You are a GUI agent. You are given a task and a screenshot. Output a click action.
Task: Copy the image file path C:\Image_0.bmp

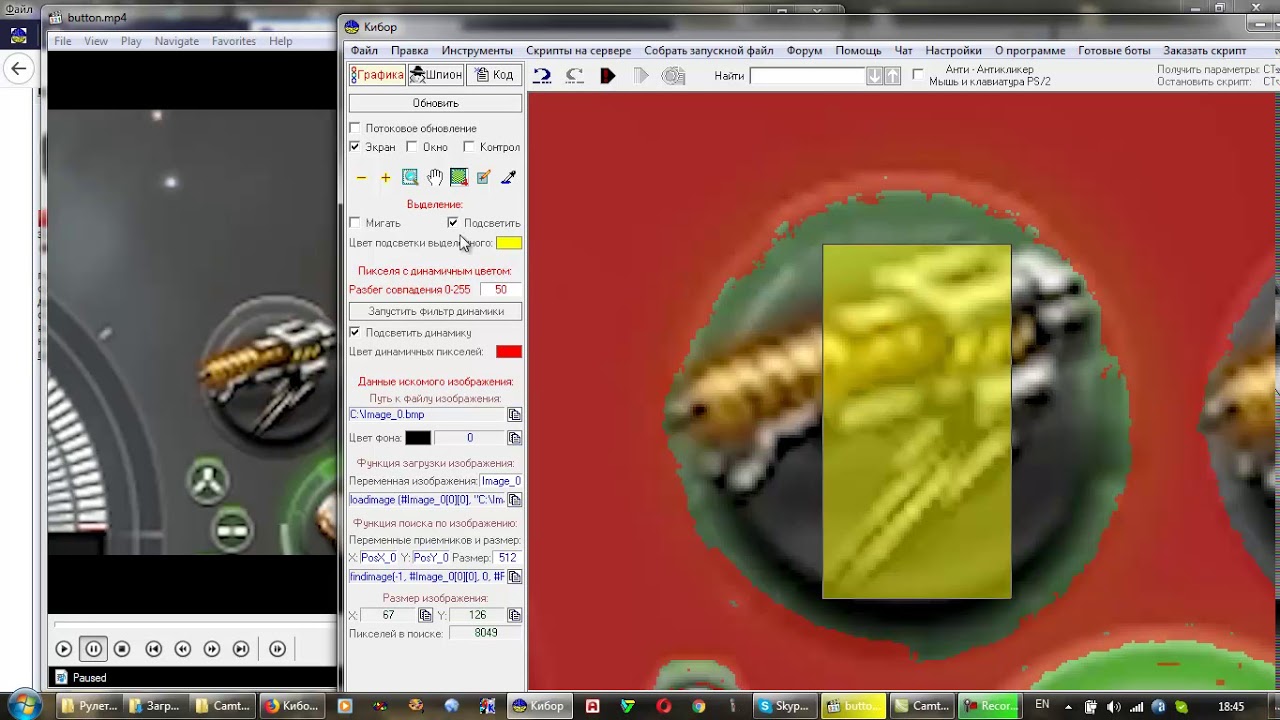click(514, 415)
